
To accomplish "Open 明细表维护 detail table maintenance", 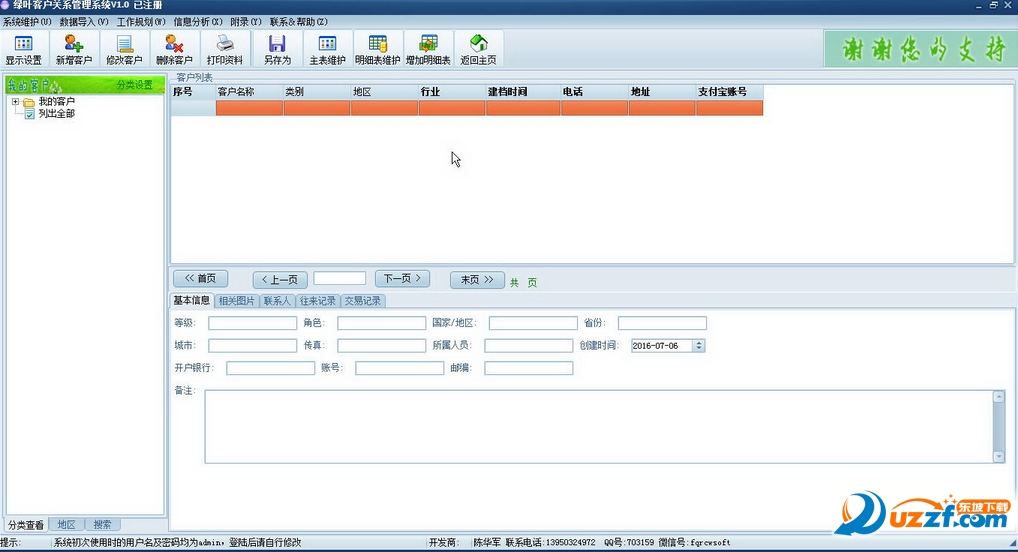I will (377, 49).
